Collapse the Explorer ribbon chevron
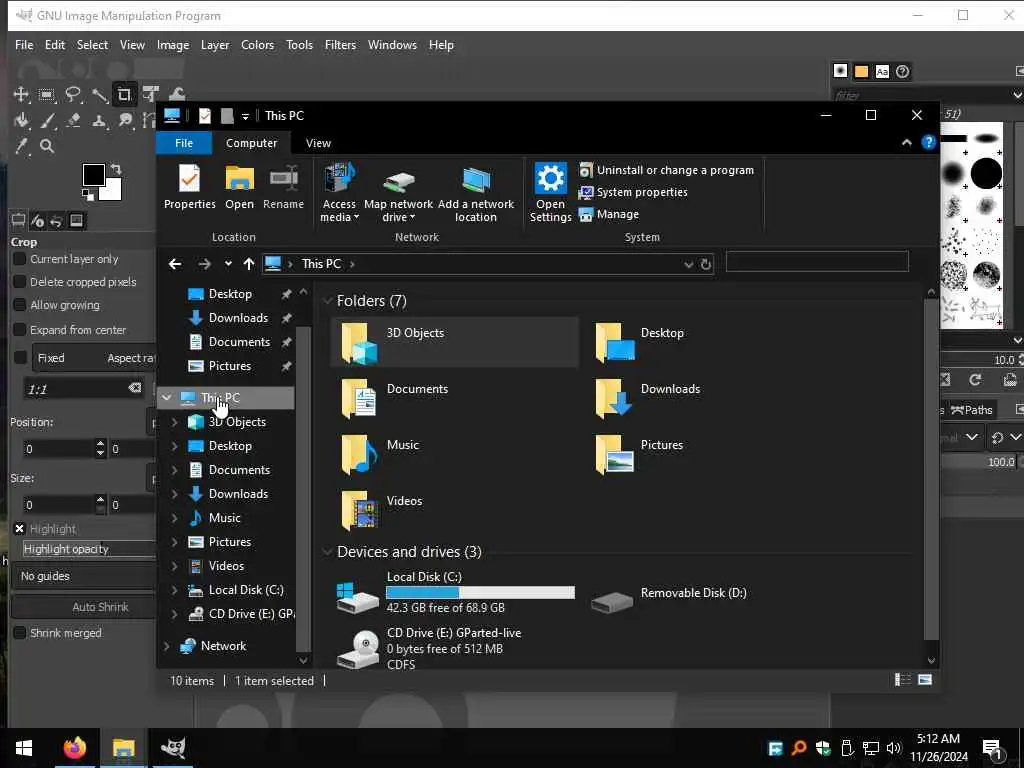The image size is (1024, 768). coord(906,142)
